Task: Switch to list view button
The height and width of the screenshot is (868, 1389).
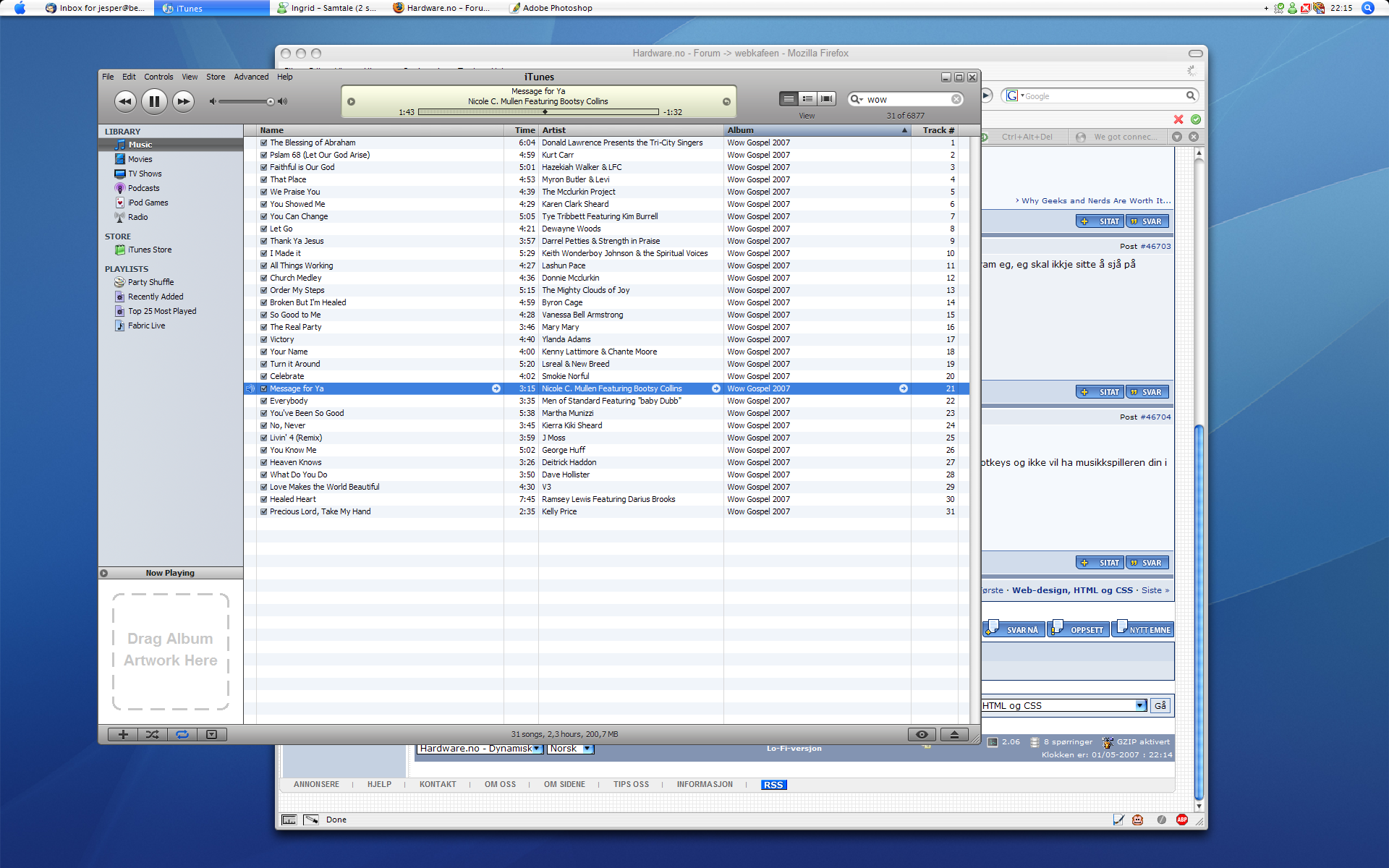Action: (789, 98)
